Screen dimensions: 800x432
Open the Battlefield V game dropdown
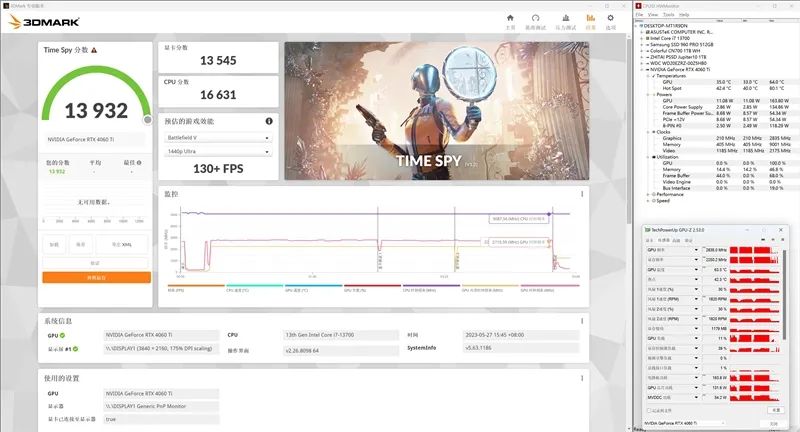218,138
